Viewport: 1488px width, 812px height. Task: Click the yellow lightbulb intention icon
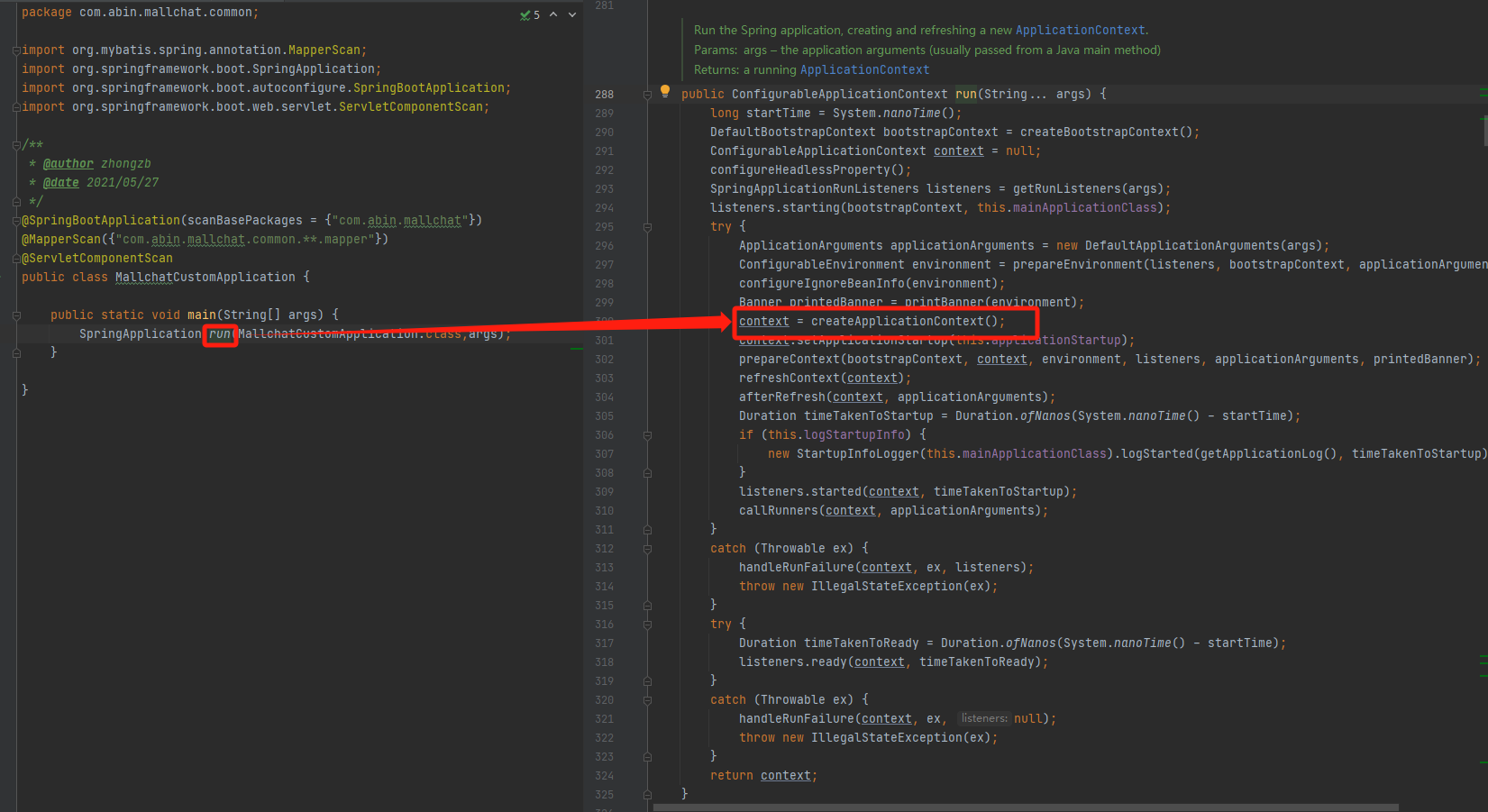point(665,91)
